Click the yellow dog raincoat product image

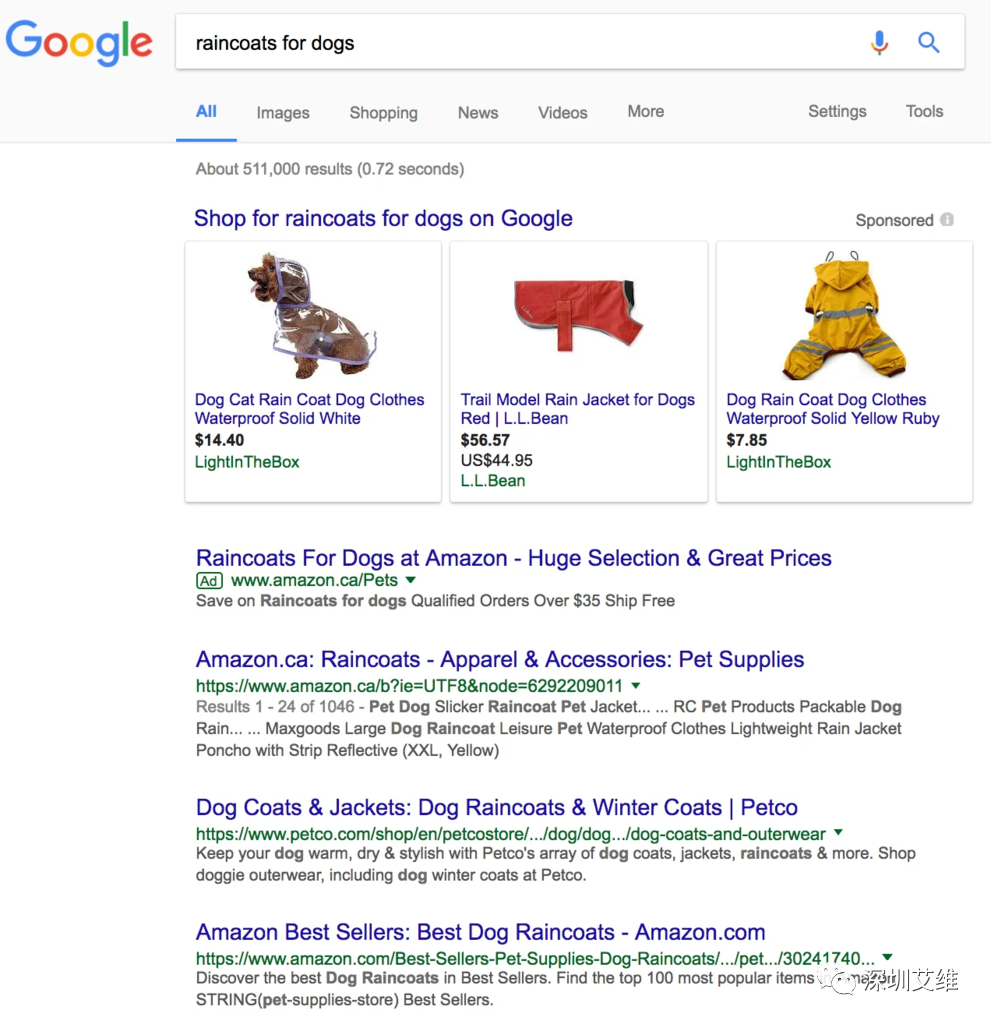pyautogui.click(x=844, y=314)
